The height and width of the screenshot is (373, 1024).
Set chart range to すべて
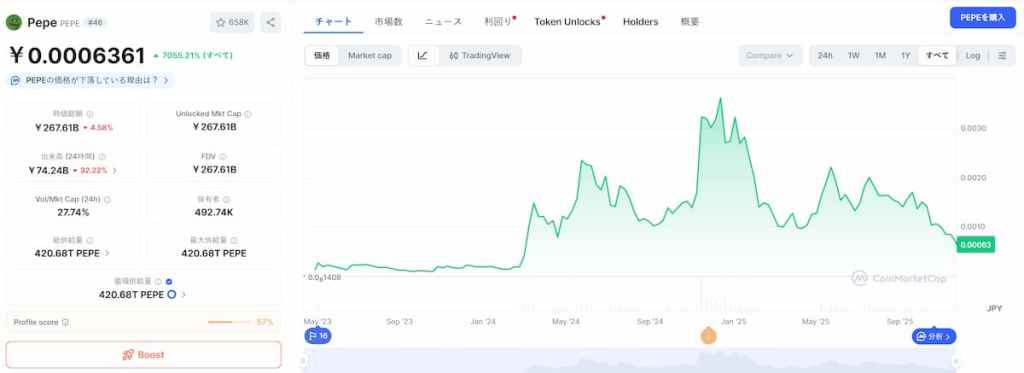[937, 56]
